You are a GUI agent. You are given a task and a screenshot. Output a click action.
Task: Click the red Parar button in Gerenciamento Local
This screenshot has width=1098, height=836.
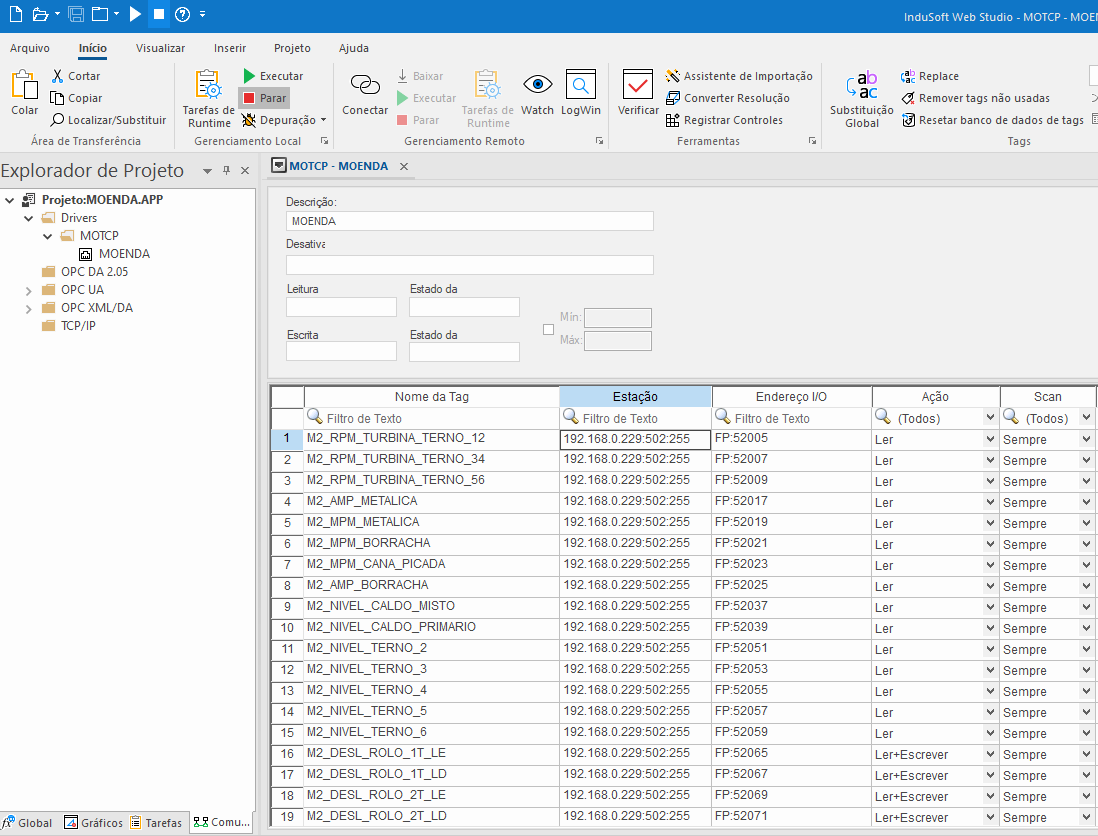point(265,98)
